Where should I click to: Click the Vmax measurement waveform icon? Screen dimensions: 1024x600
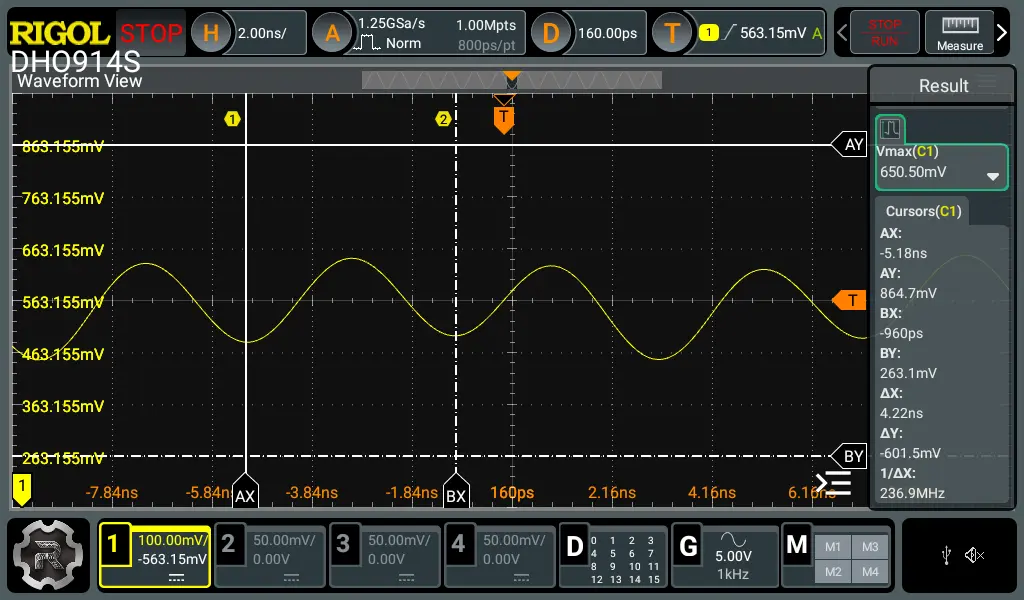(890, 128)
